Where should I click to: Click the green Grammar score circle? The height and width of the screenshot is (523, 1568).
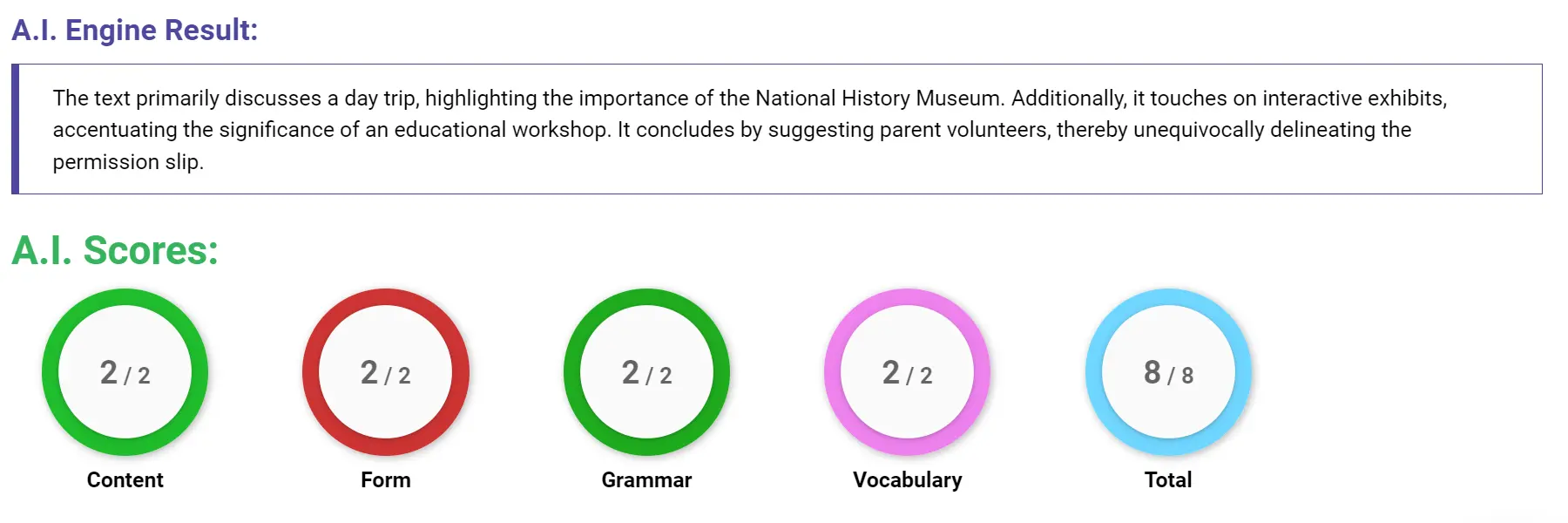coord(647,372)
